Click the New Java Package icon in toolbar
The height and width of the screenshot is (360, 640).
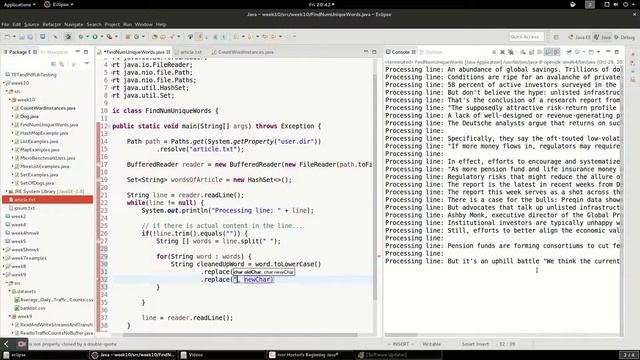[128, 37]
